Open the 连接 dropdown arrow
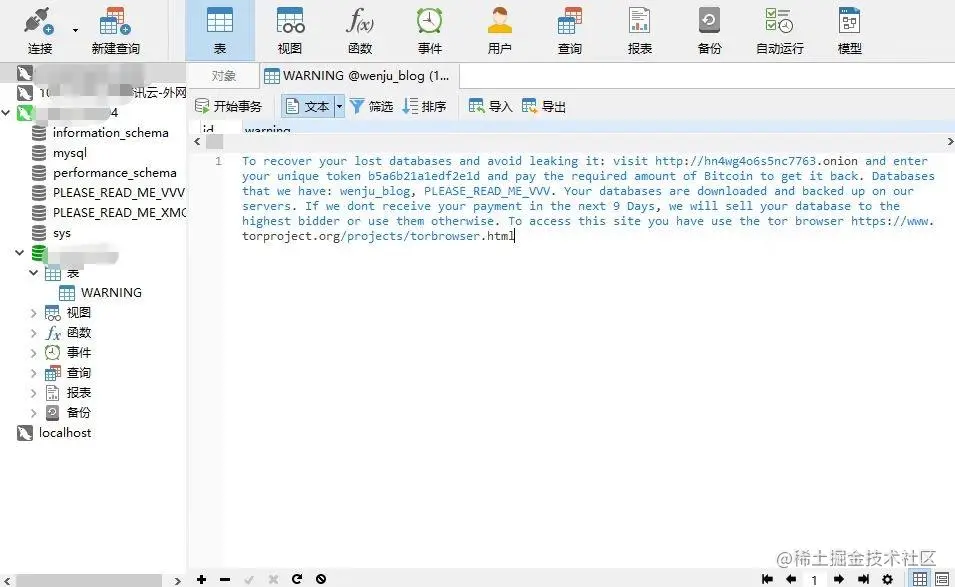 (76, 30)
